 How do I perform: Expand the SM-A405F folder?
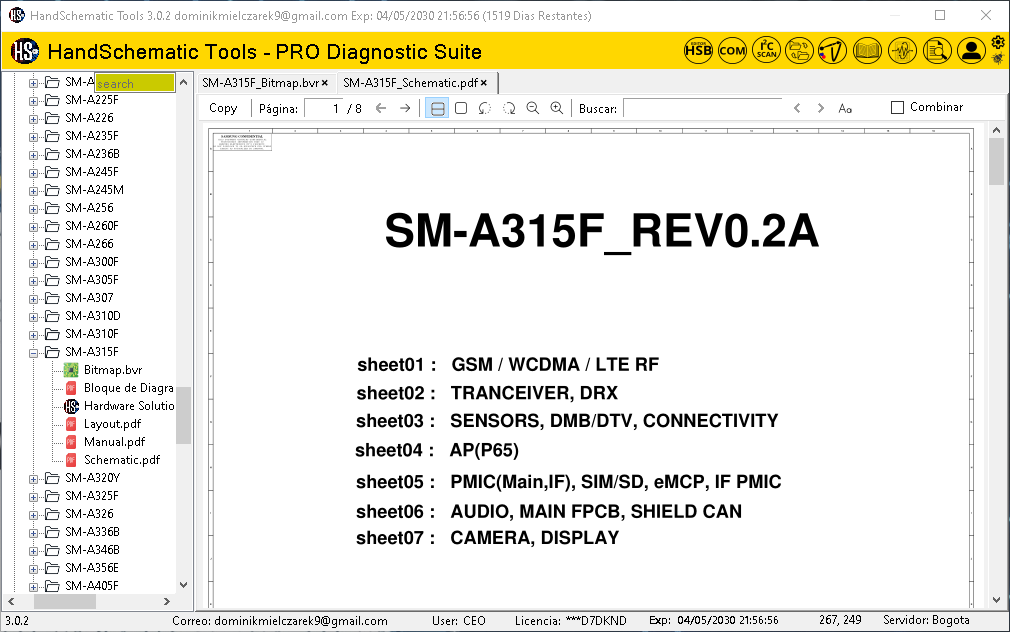pyautogui.click(x=33, y=587)
